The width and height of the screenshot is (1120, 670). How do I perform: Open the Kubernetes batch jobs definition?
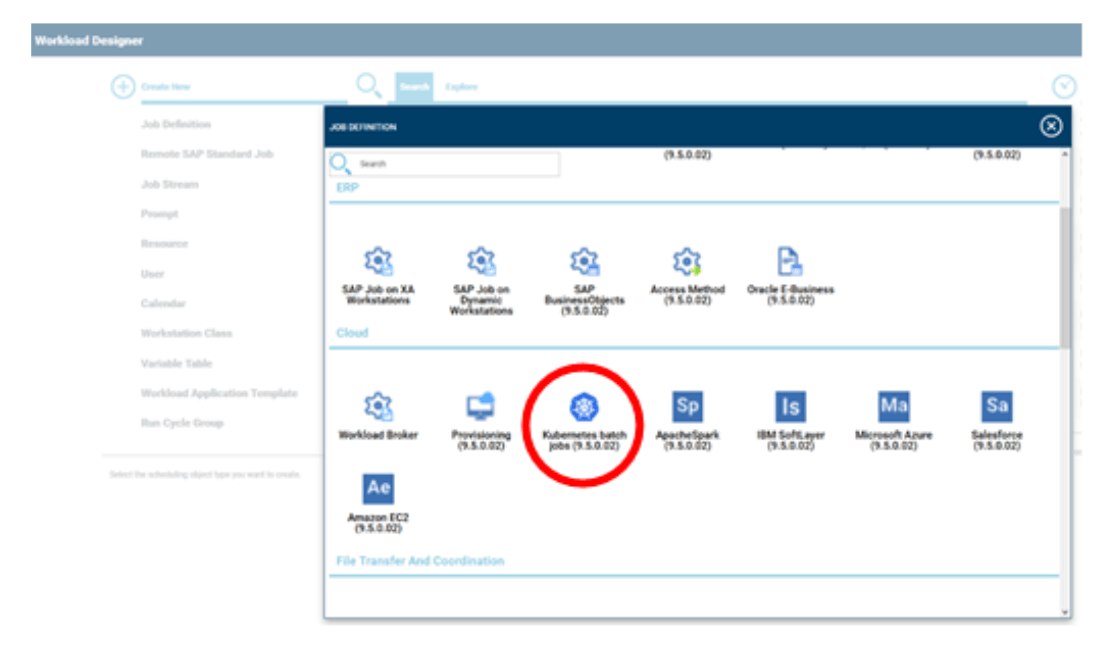coord(582,408)
